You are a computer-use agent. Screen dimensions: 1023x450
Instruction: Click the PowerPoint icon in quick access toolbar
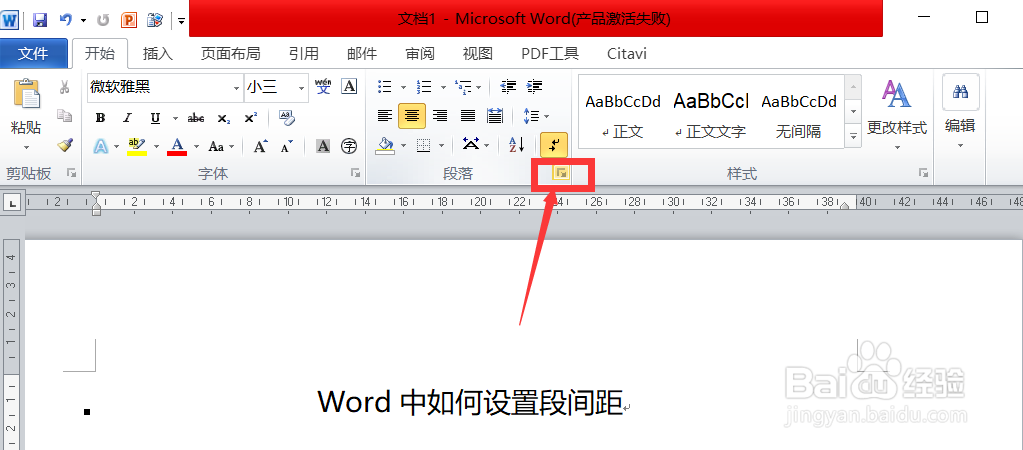point(129,20)
